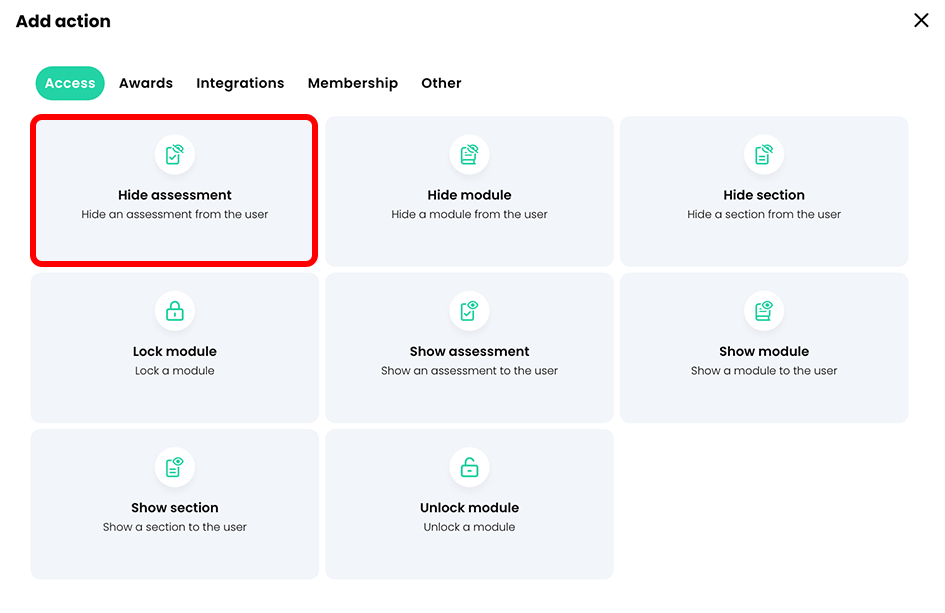Switch to the Other tab
Screen dimensions: 945x613
coord(441,83)
